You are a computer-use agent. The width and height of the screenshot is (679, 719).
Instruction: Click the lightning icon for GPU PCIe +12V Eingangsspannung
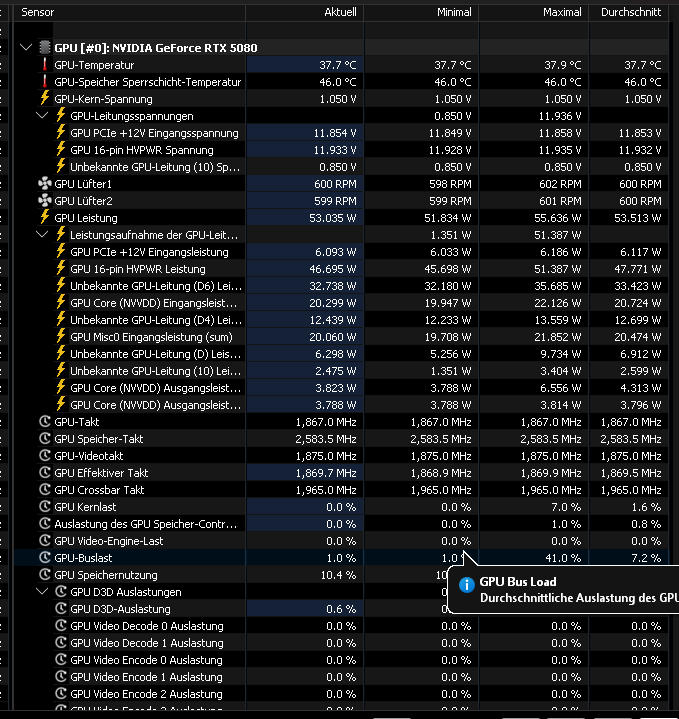(x=61, y=132)
